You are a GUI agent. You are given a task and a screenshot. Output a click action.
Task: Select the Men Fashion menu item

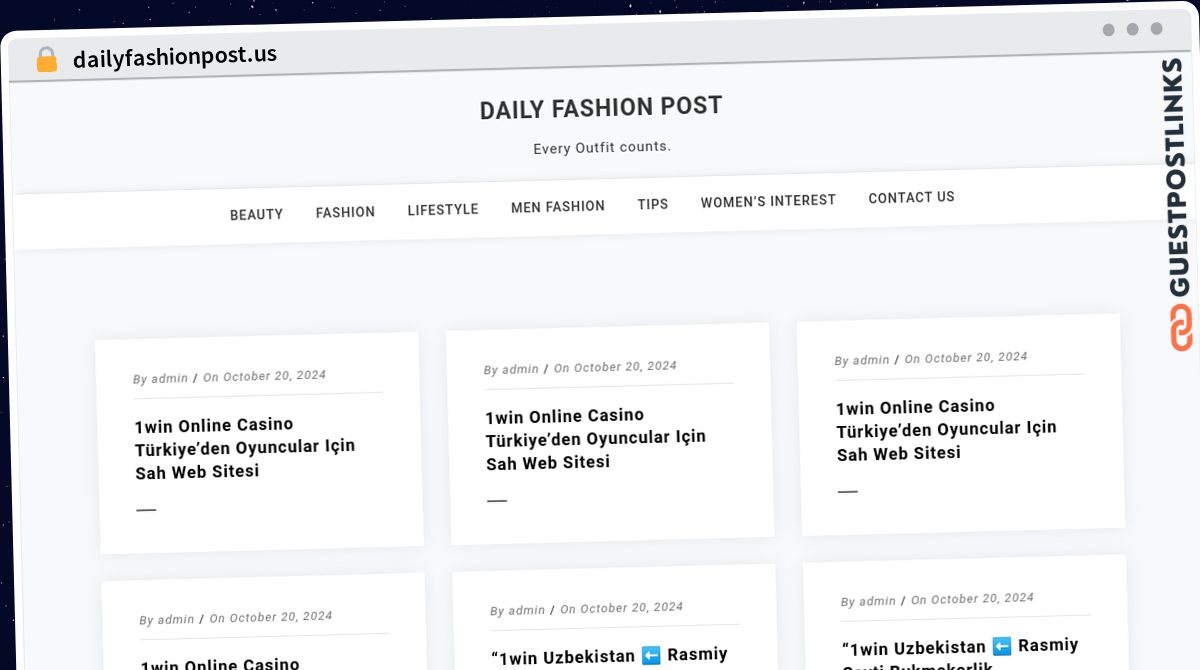(x=558, y=207)
